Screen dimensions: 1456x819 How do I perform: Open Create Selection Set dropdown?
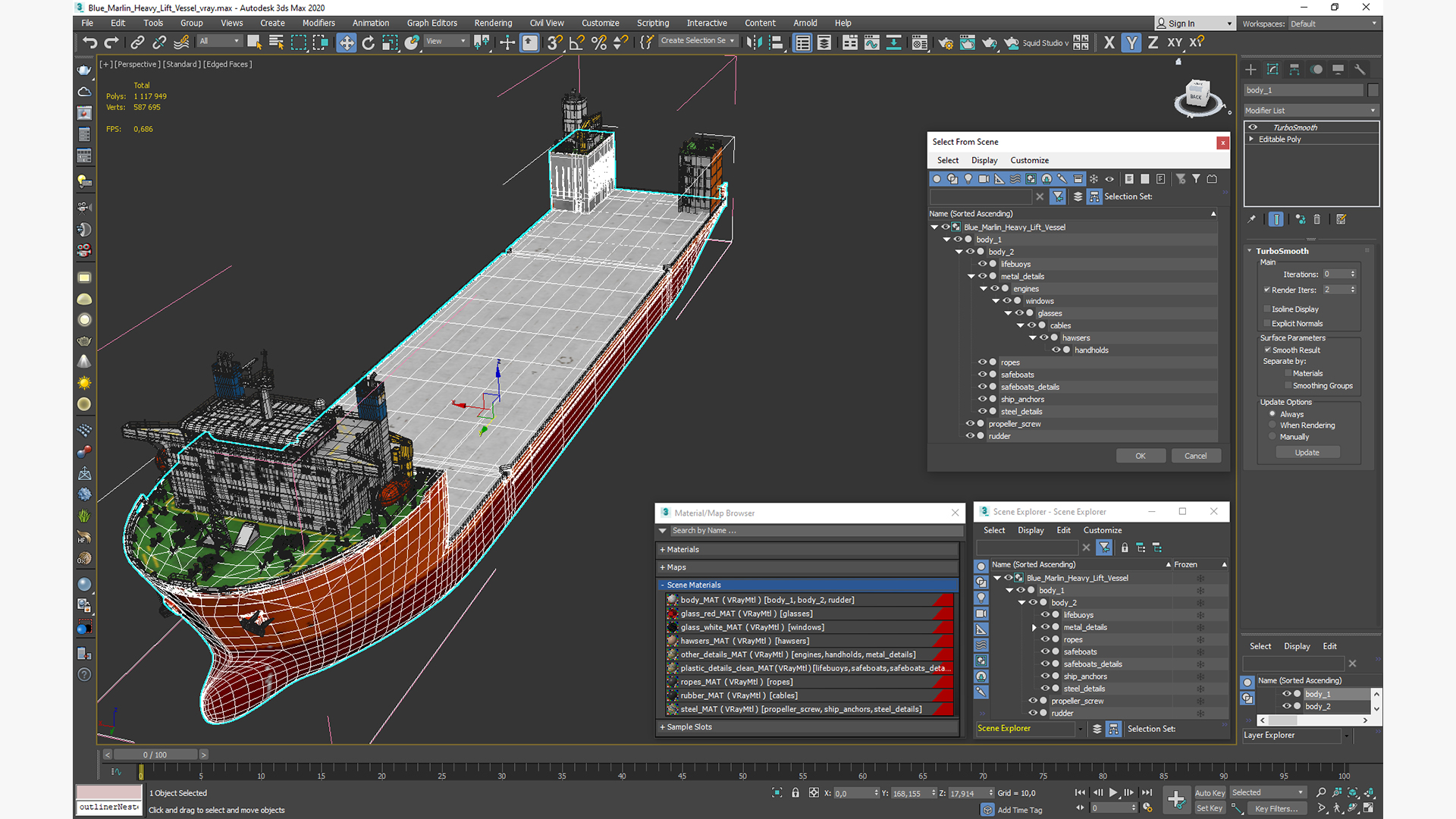[698, 41]
